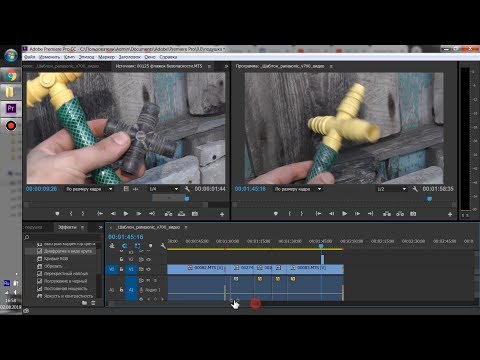Mark Out point in Source monitor
The image size is (480, 360).
pos(83,214)
